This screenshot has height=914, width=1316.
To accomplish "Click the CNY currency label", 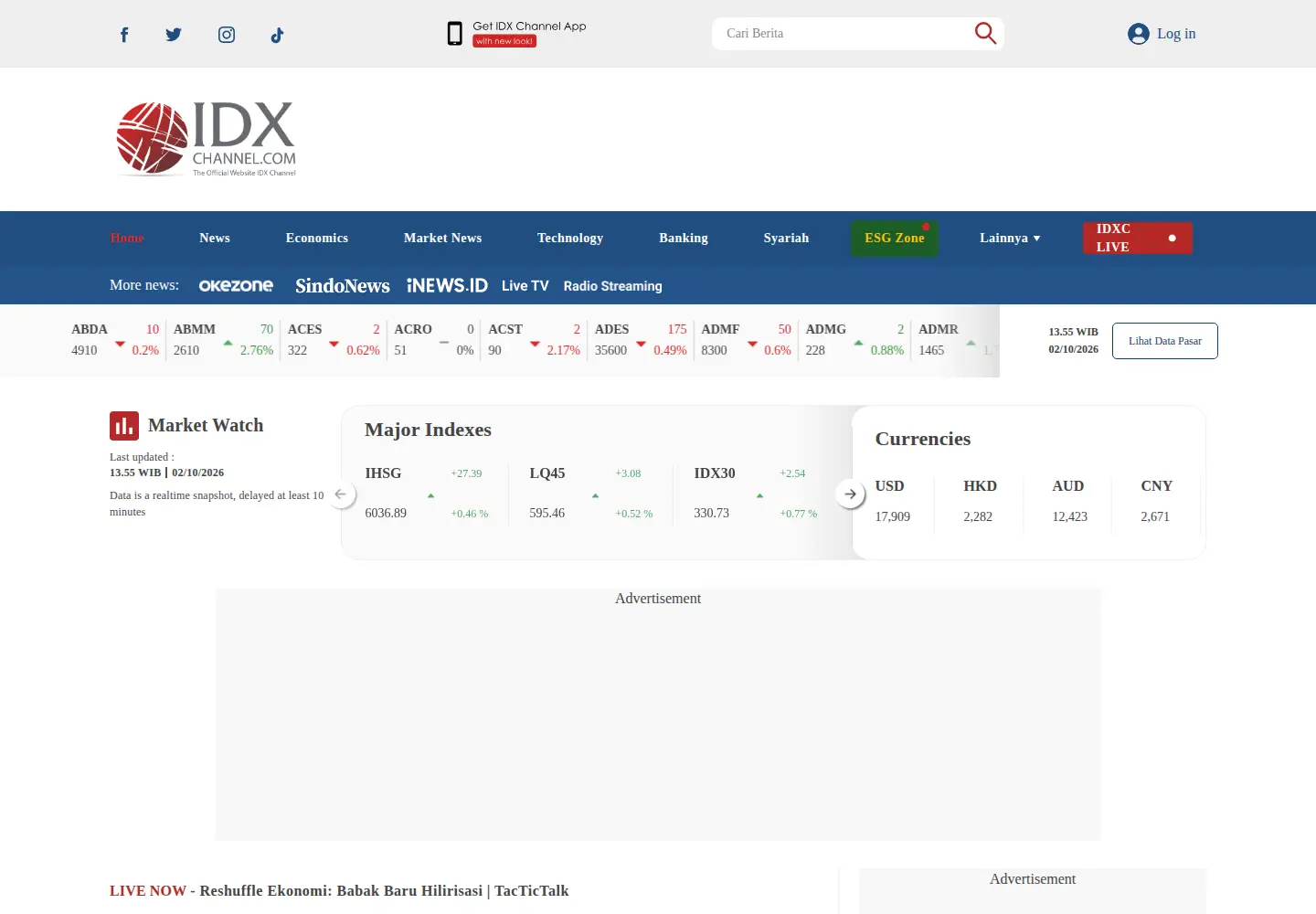I will [1156, 486].
